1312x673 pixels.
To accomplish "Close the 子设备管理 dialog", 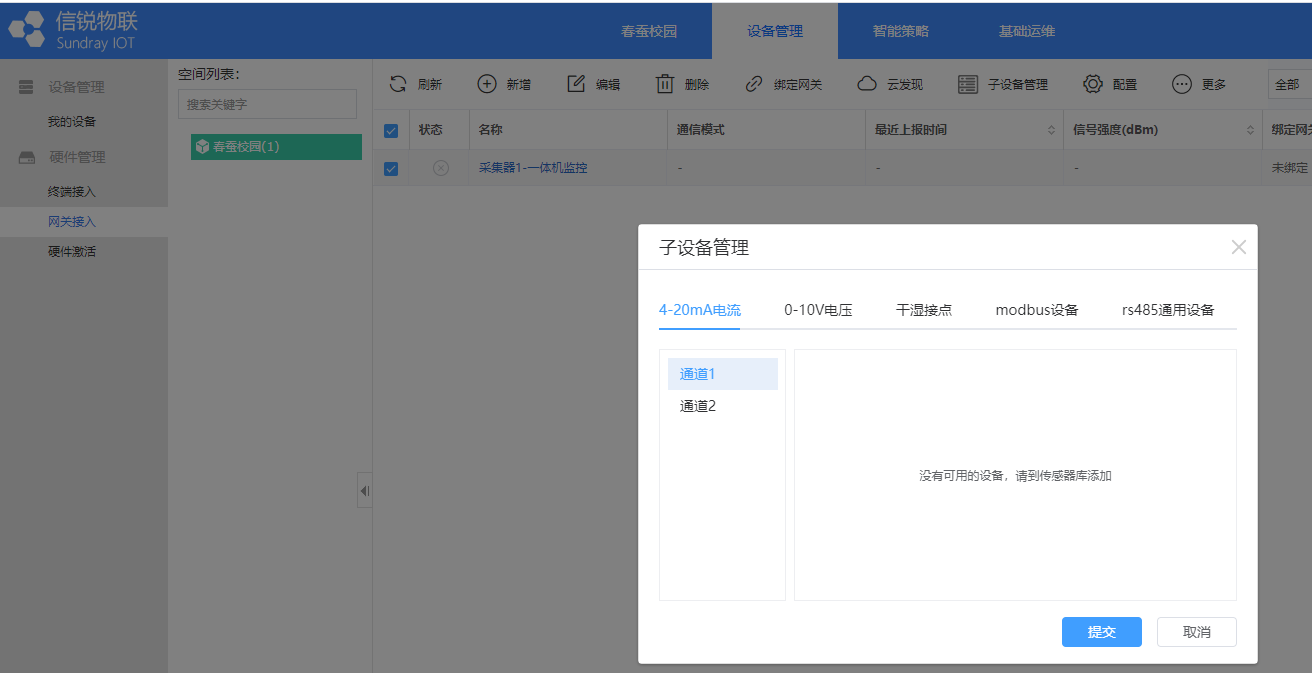I will tap(1239, 247).
